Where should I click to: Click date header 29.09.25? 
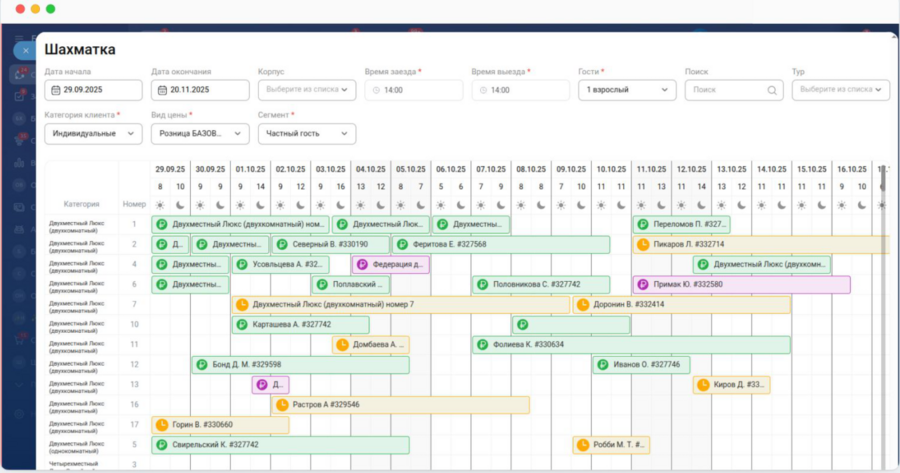[170, 170]
